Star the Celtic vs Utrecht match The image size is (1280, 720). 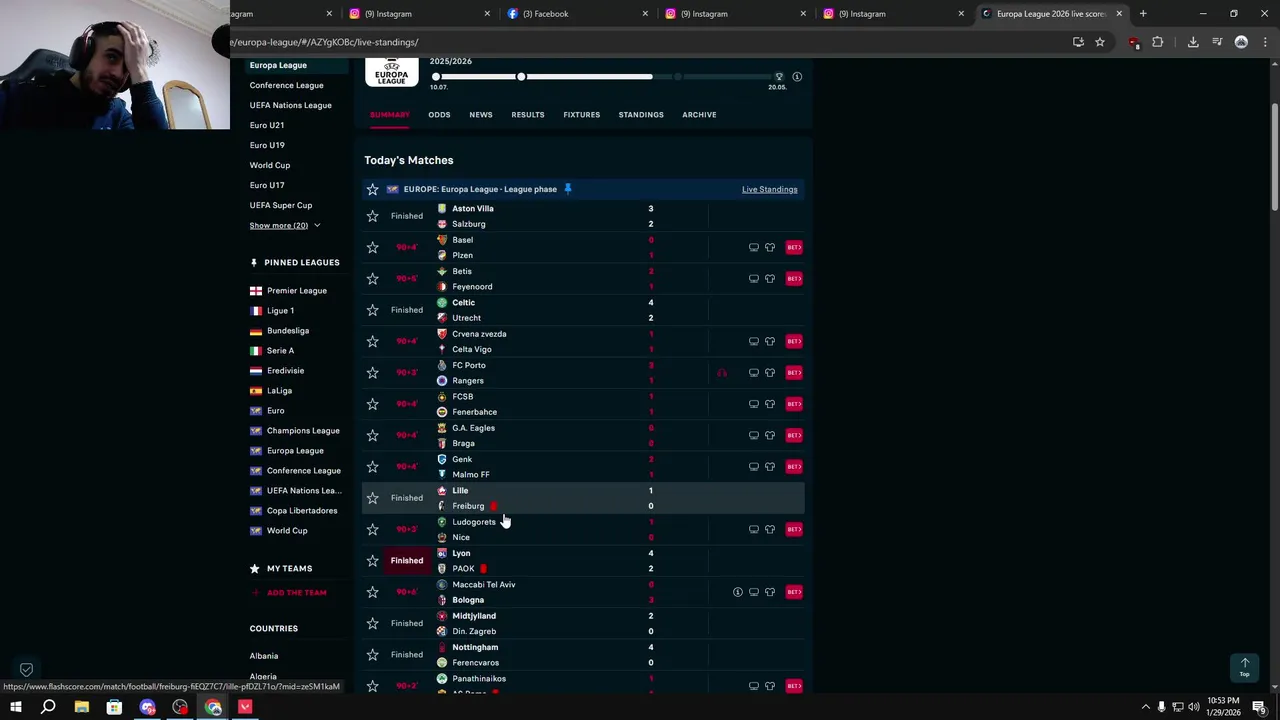pyautogui.click(x=372, y=310)
